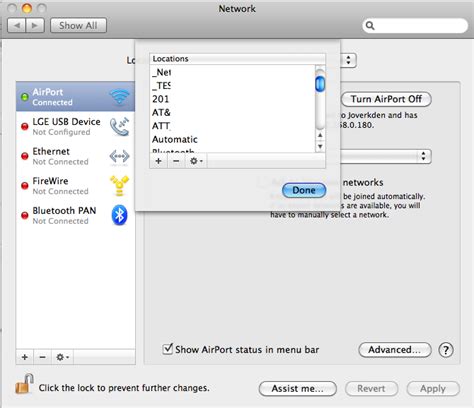Viewport: 474px width, 408px height.
Task: Select LGE USB Device service
Action: [75, 126]
